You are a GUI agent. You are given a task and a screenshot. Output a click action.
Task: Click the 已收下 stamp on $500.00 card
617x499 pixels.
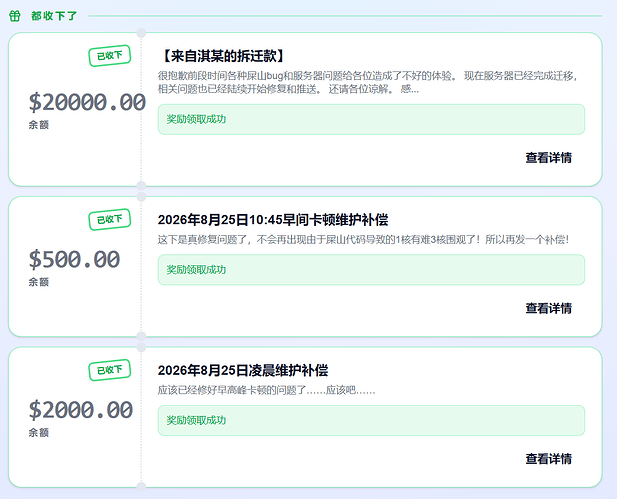(110, 220)
